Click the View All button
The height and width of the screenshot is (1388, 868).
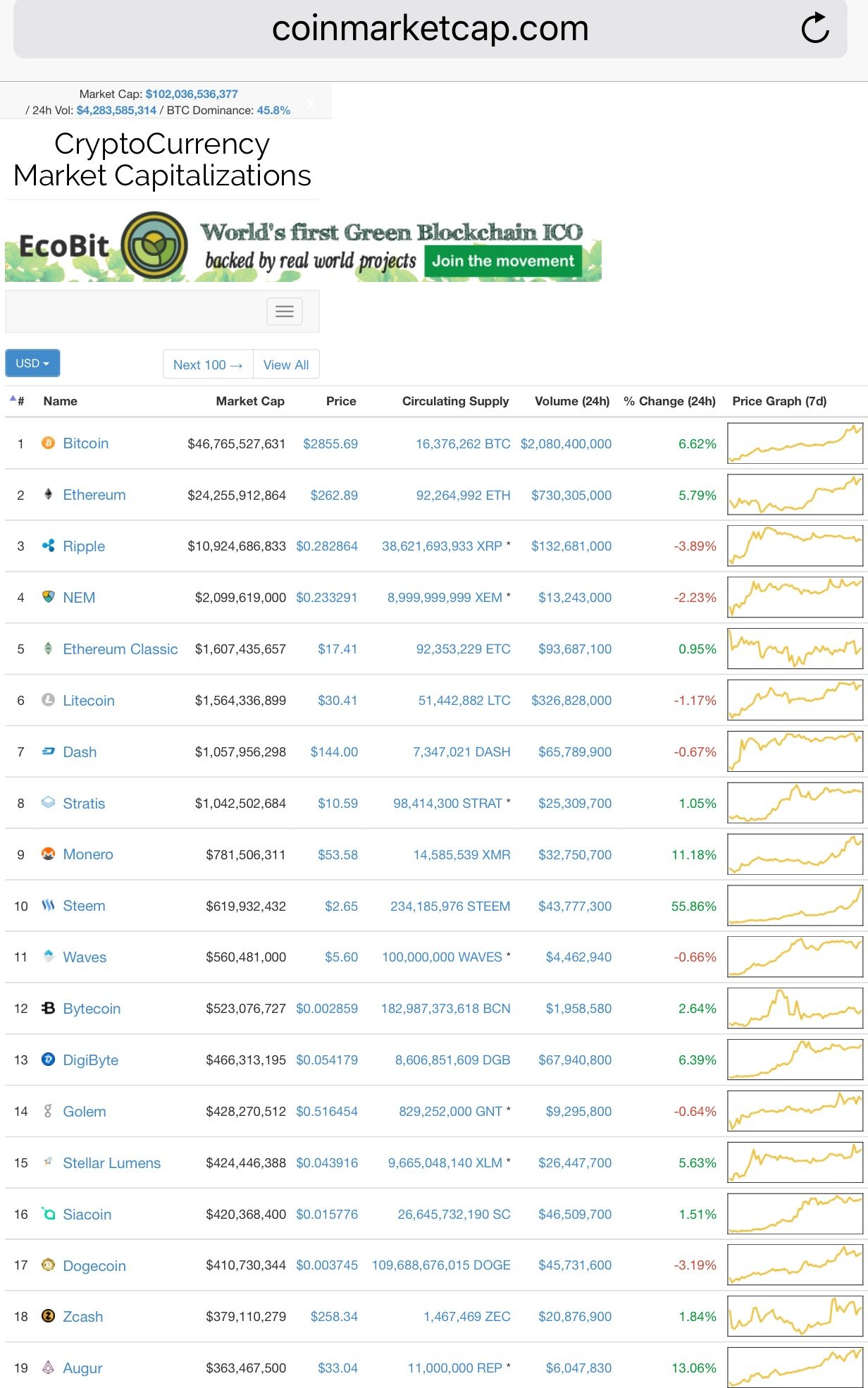(286, 364)
